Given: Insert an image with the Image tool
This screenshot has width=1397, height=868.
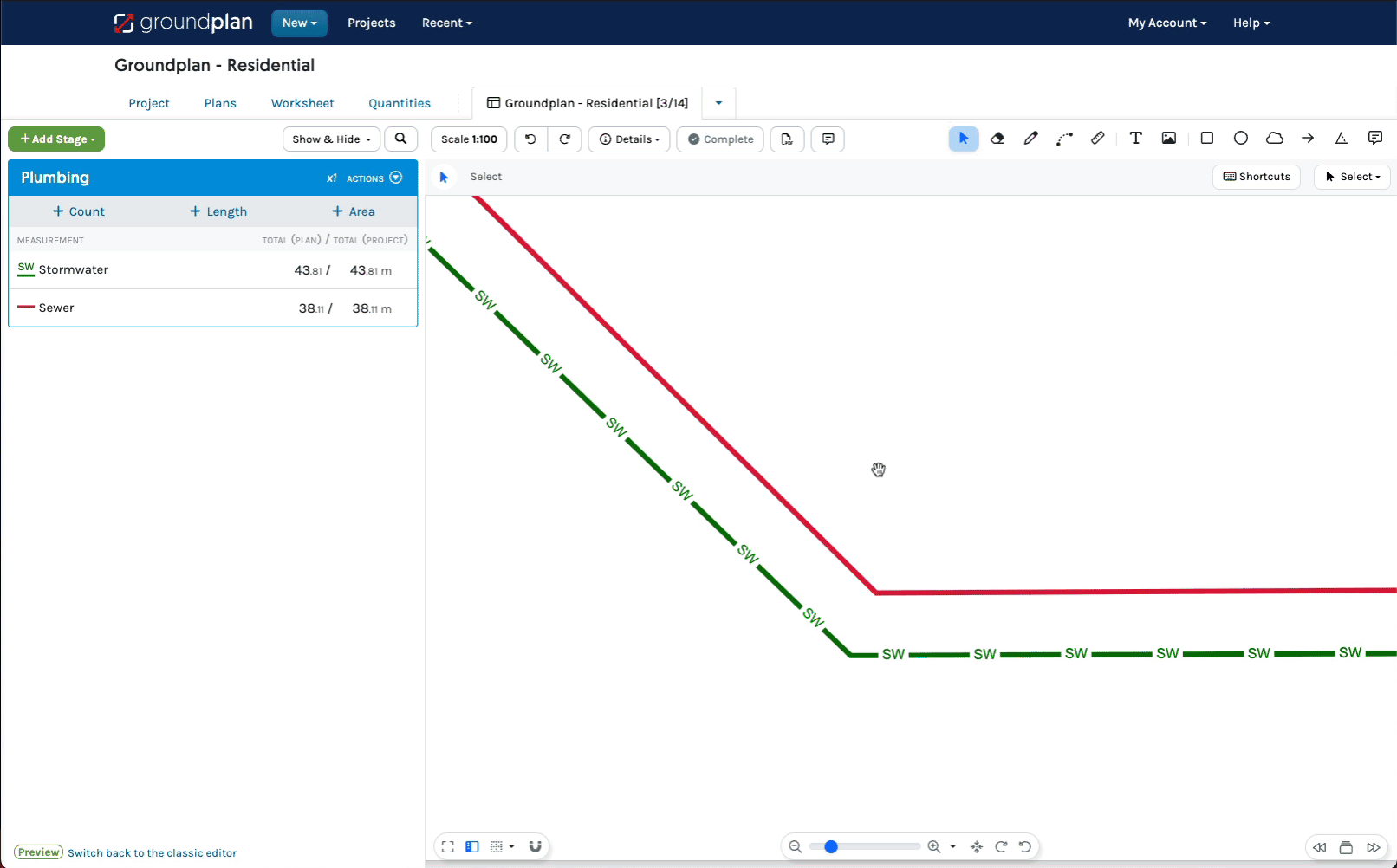Looking at the screenshot, I should click(1169, 139).
